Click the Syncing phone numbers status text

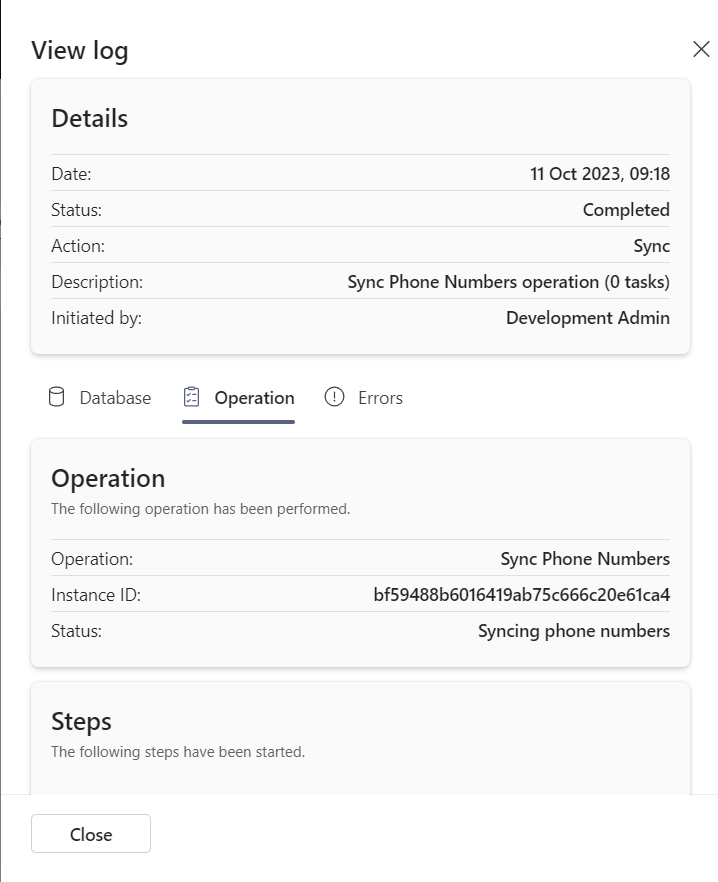pos(573,631)
